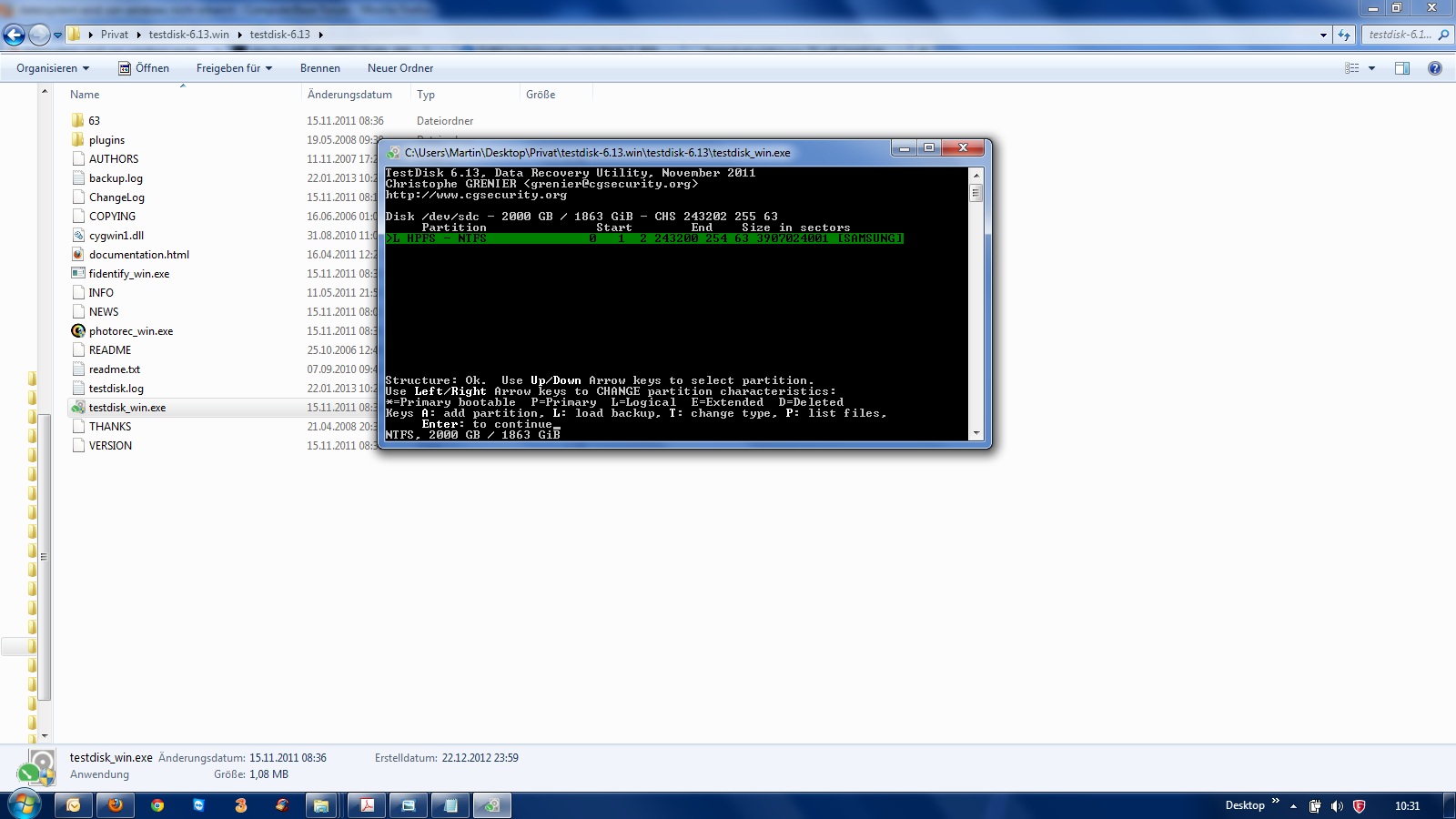This screenshot has width=1456, height=819.
Task: Switch to TestDisk taskbar button
Action: (x=491, y=805)
